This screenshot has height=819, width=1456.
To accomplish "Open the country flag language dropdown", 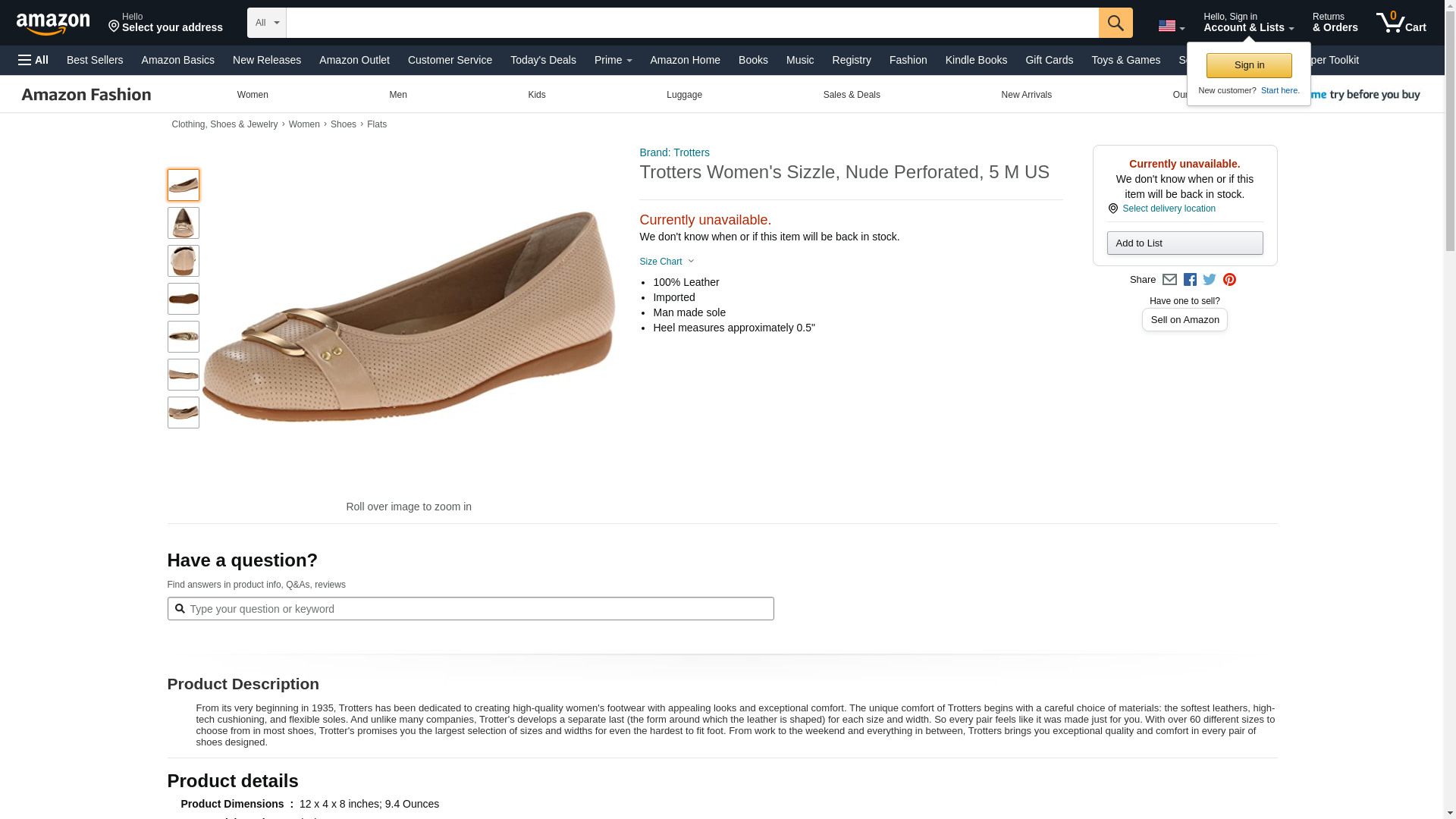I will (1171, 26).
